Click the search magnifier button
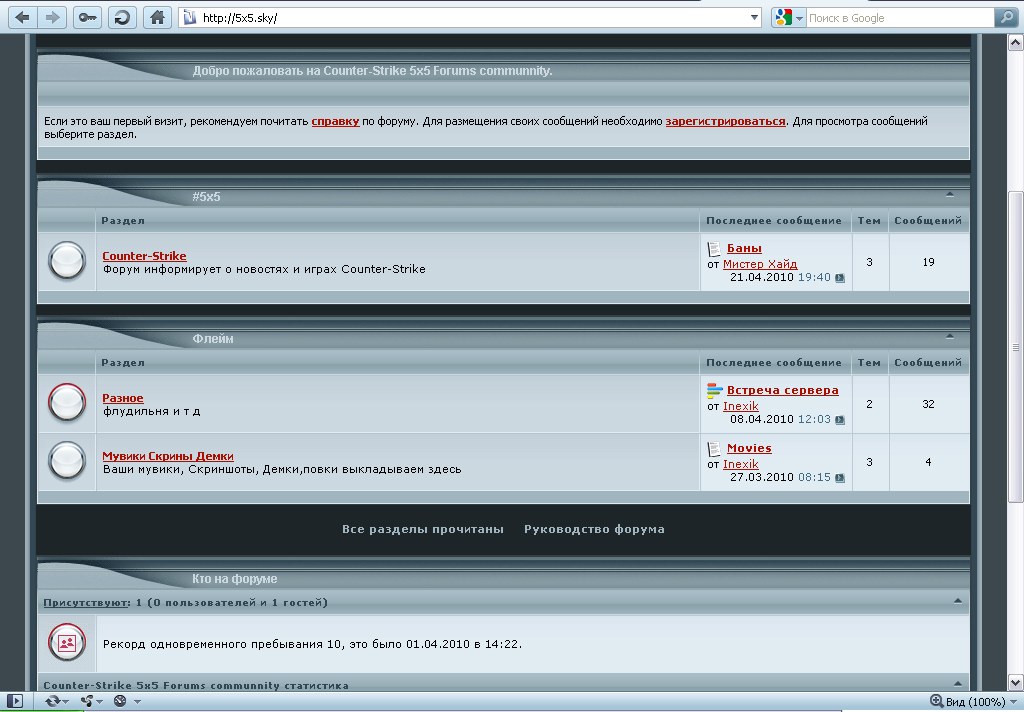 coord(1005,18)
